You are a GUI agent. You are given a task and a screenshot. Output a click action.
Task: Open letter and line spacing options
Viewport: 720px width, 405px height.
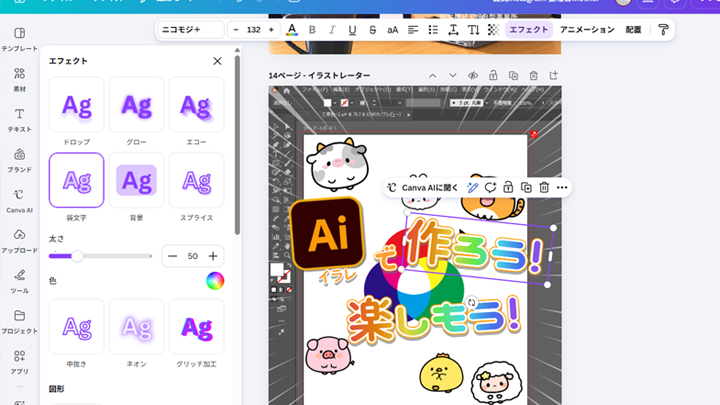click(x=453, y=30)
